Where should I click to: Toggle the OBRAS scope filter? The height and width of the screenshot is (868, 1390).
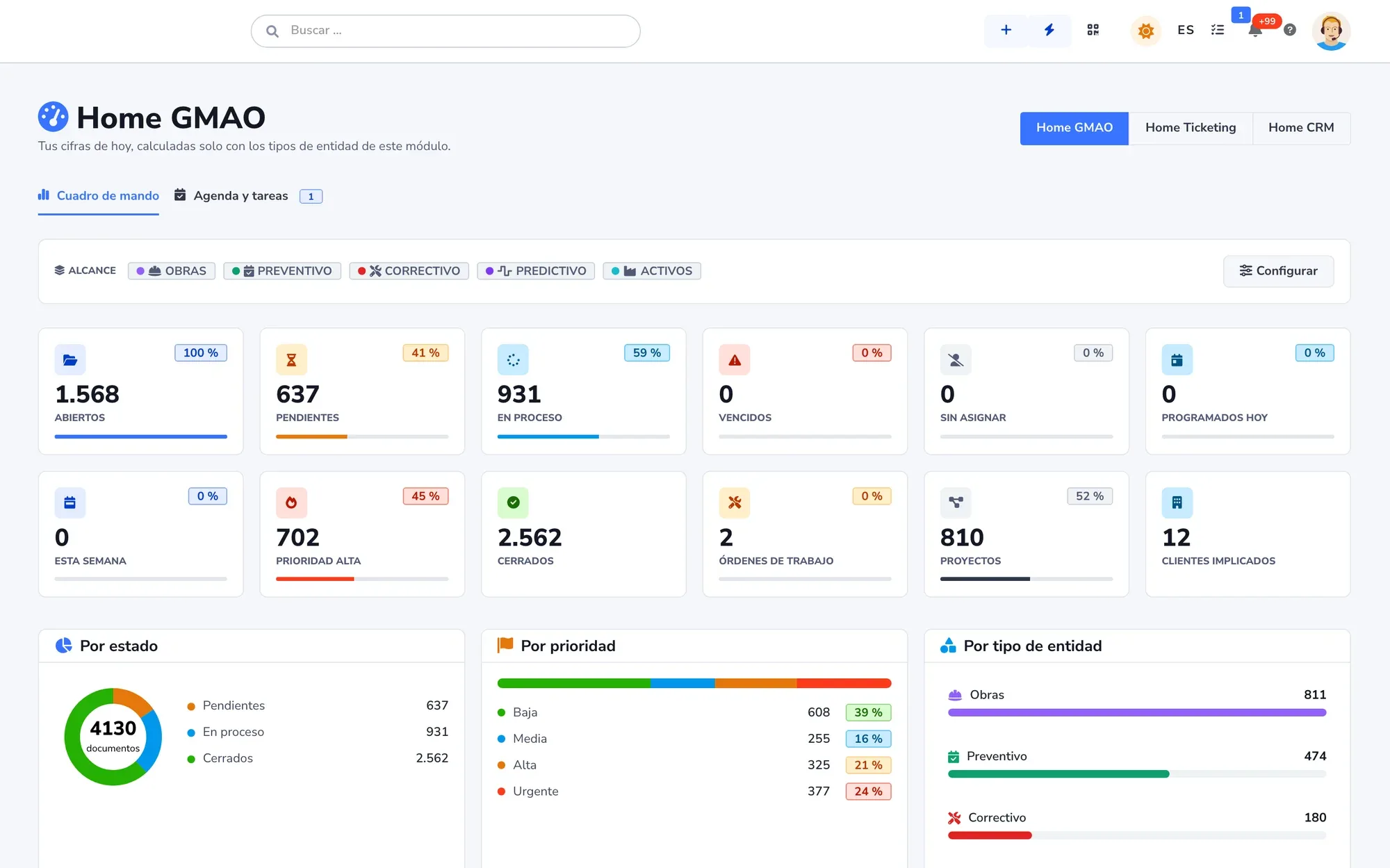coord(172,271)
